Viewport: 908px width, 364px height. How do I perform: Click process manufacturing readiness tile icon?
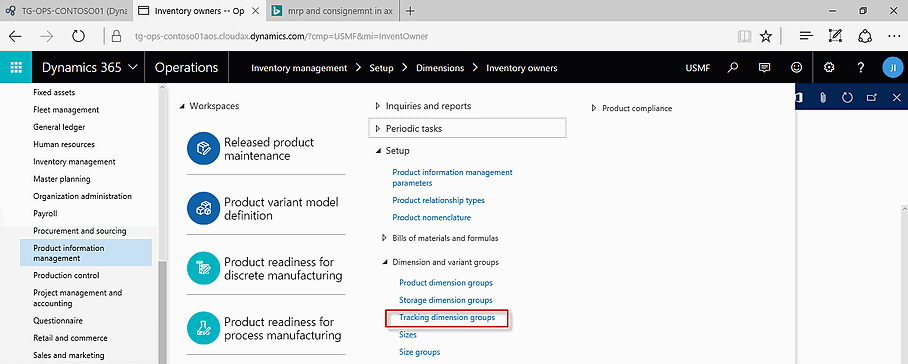(203, 329)
